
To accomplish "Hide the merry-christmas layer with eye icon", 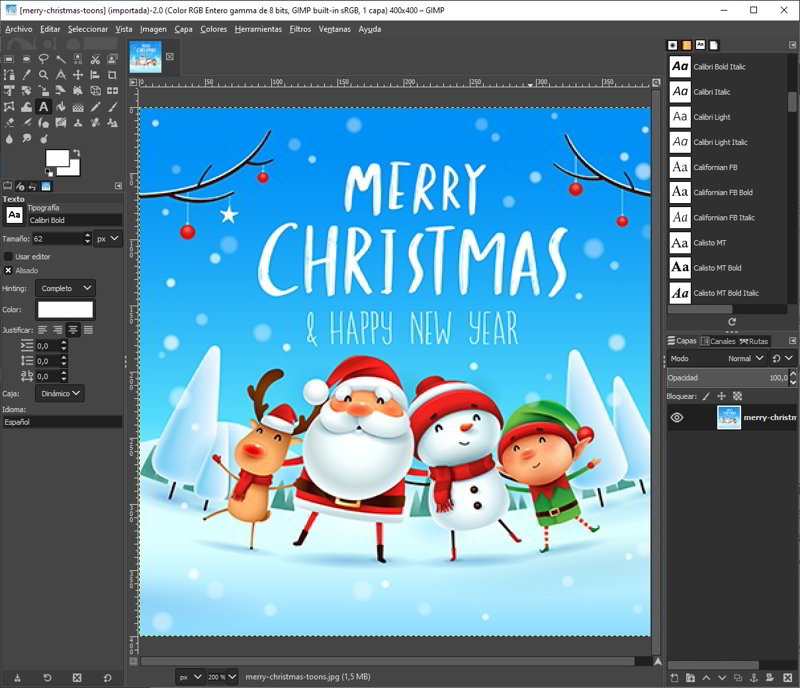I will point(677,417).
